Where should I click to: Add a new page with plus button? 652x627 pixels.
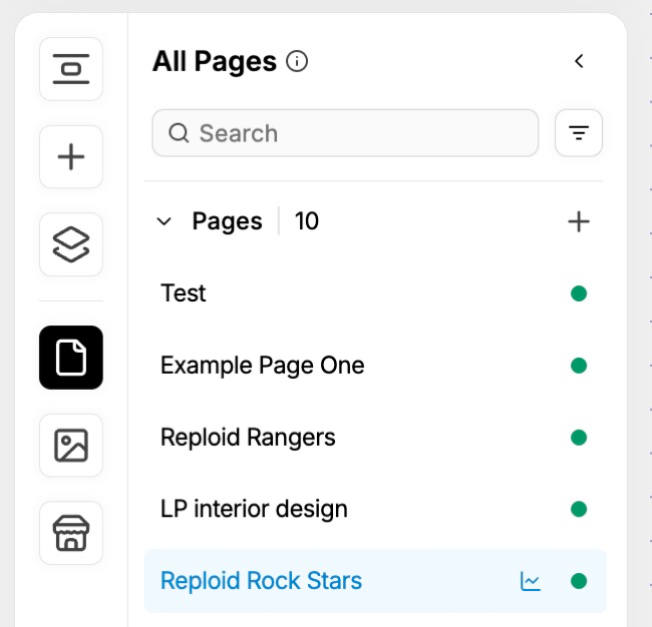tap(578, 222)
